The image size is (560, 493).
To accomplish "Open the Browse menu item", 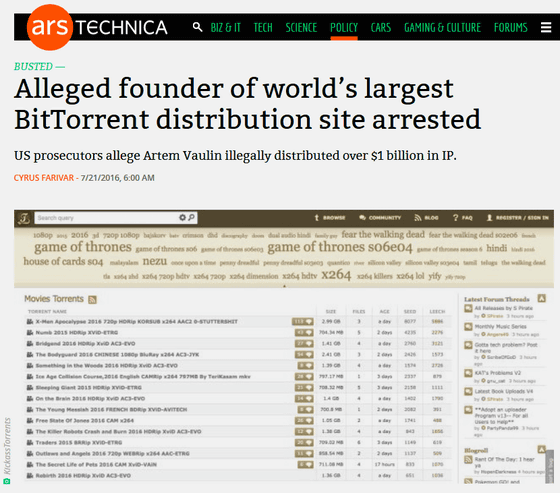I will click(x=330, y=218).
